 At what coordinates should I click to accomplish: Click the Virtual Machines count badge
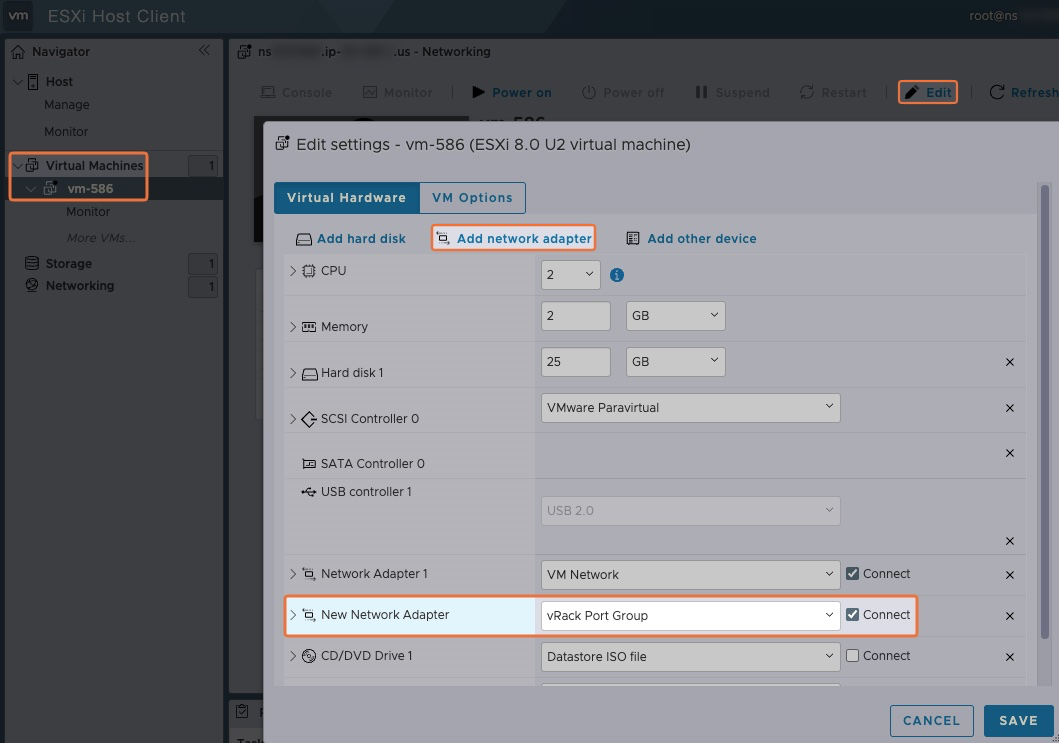click(x=203, y=165)
